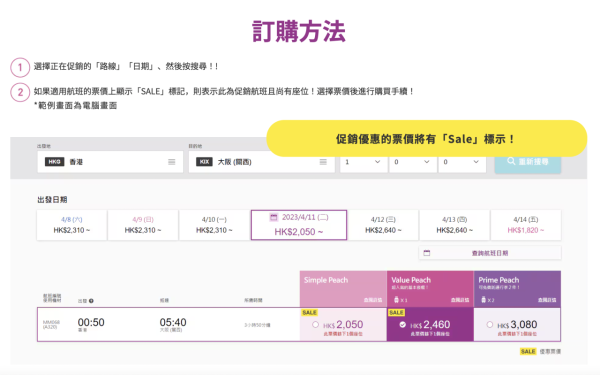Click the magnifier search icon
Viewport: 600px width, 375px height.
[511, 161]
